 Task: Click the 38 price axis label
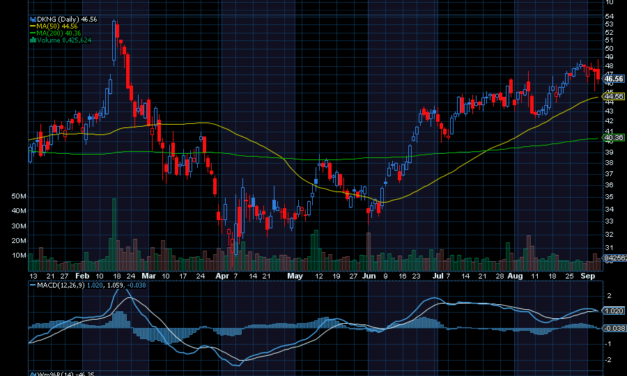click(x=609, y=163)
